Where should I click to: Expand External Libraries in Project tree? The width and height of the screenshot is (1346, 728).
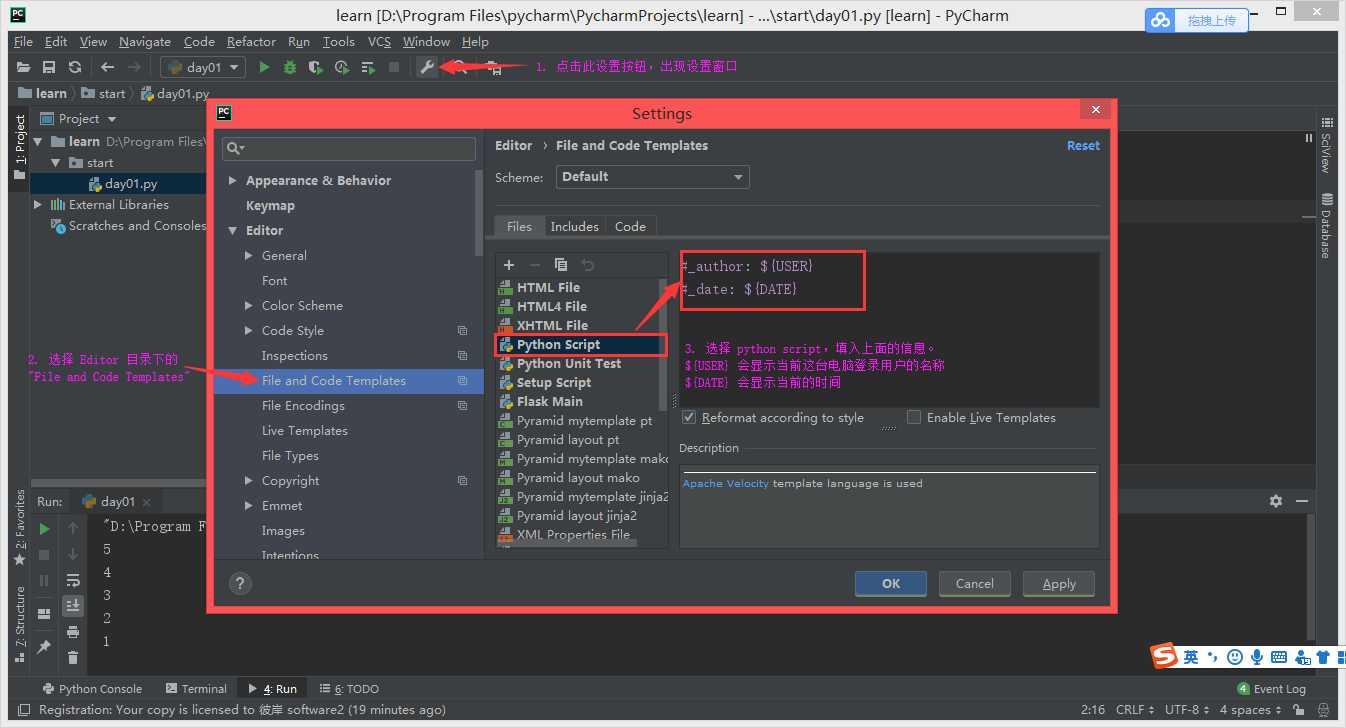tap(39, 205)
